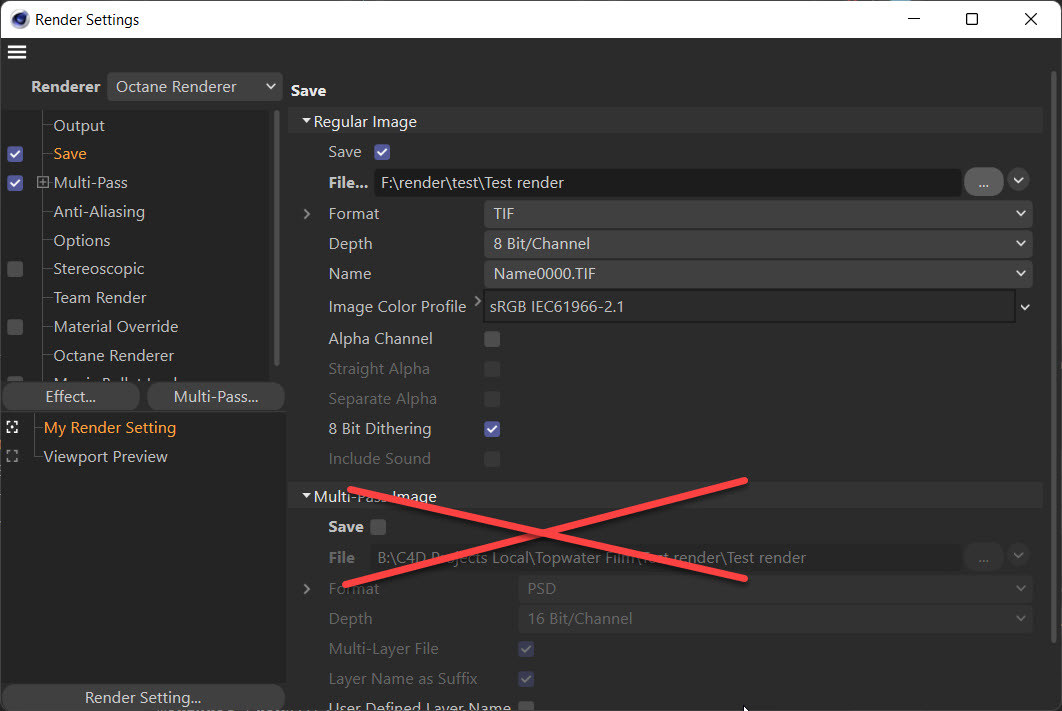Browse for Regular Image file path button
Image resolution: width=1062 pixels, height=711 pixels.
983,183
